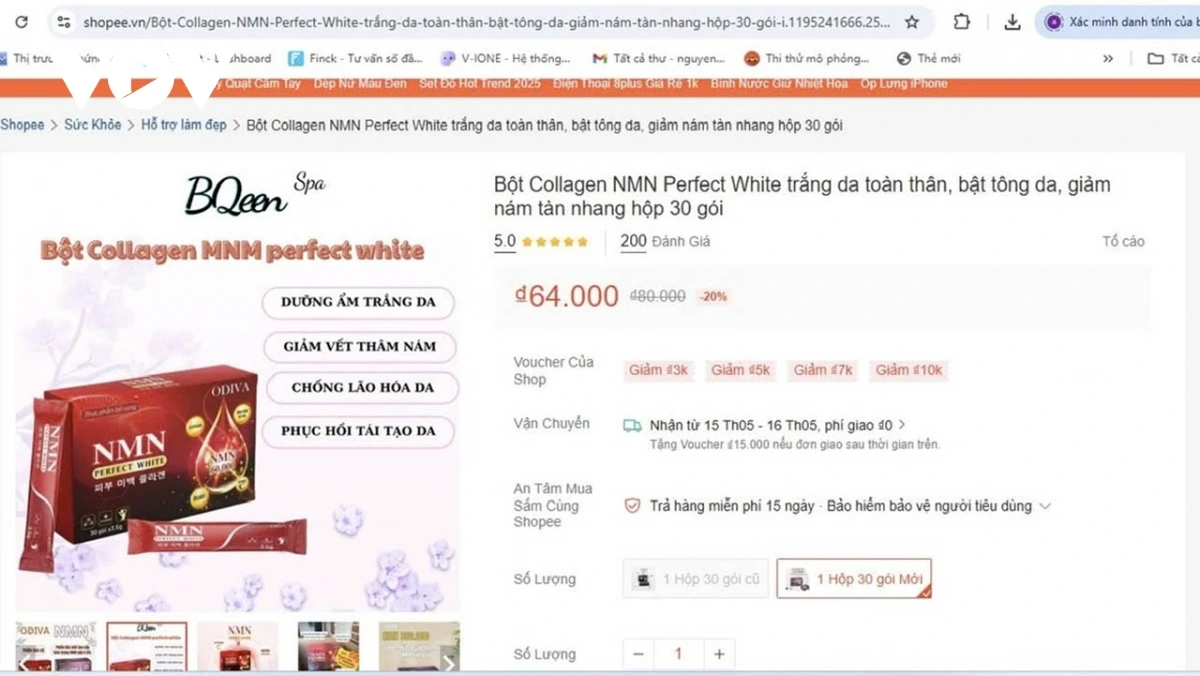Open the All Bookmarks folder icon
1200x676 pixels.
1155,59
